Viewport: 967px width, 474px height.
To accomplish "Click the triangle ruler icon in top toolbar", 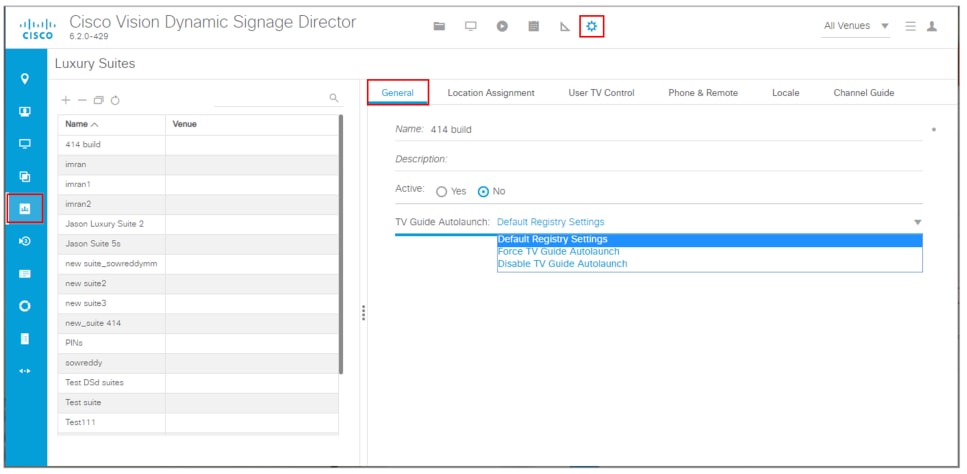I will point(565,27).
